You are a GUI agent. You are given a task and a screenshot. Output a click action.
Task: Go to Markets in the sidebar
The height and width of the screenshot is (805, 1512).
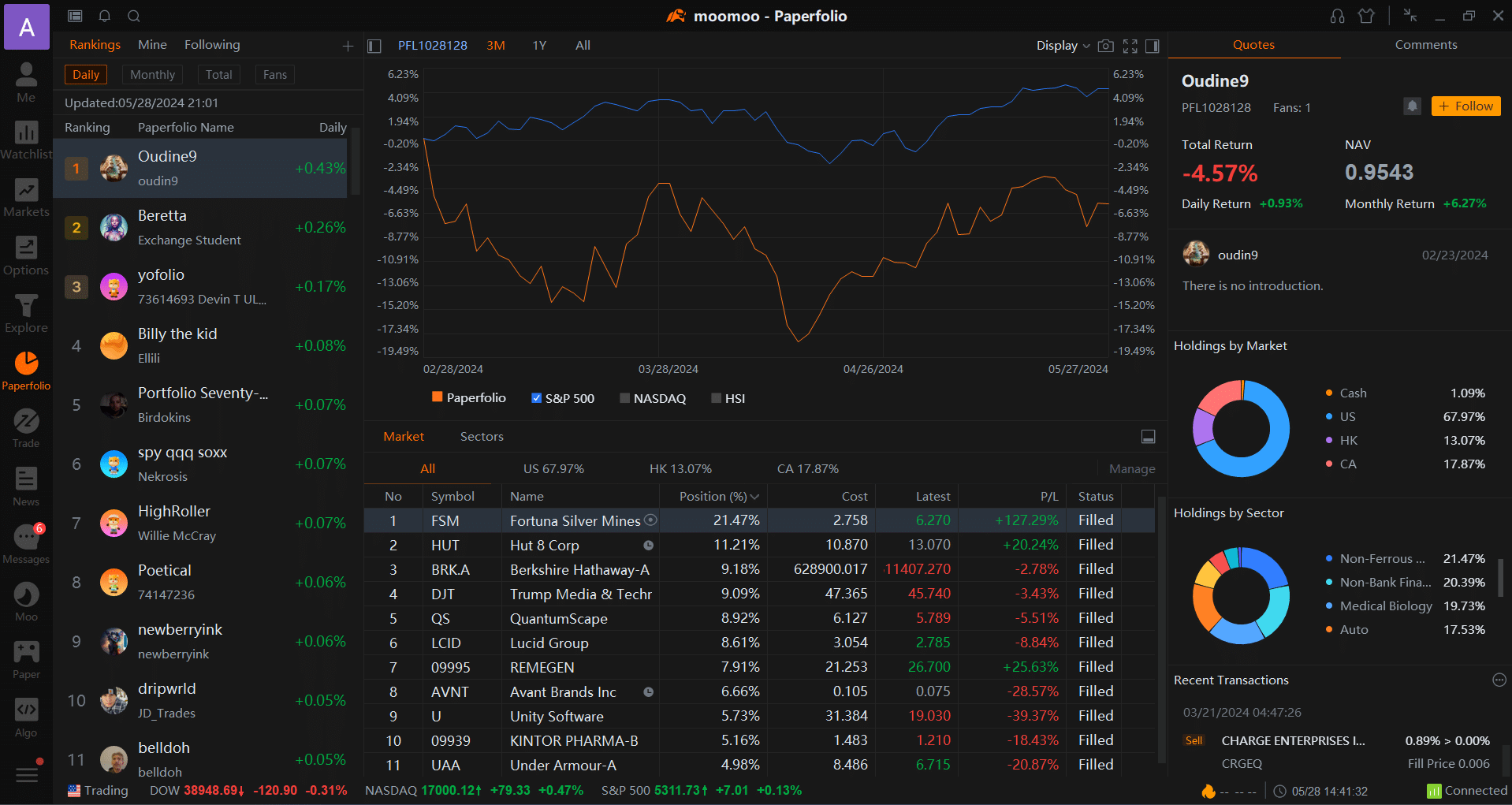[26, 198]
